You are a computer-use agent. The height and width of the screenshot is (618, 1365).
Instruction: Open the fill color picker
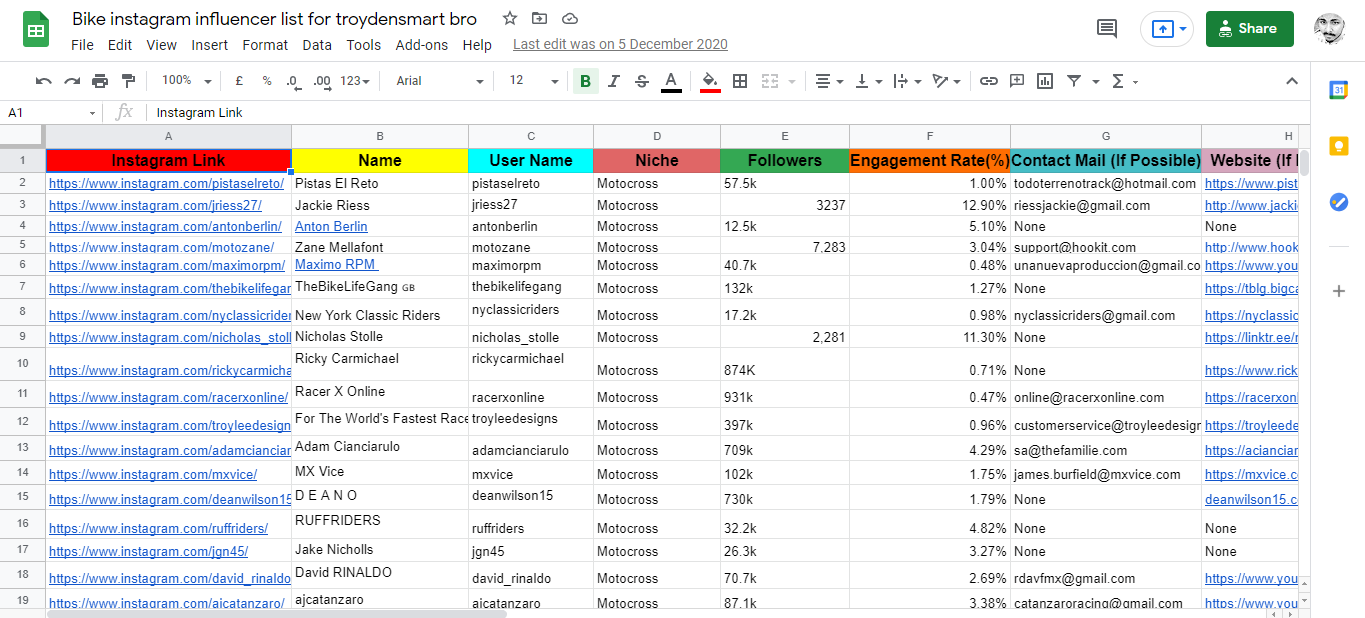pos(710,81)
